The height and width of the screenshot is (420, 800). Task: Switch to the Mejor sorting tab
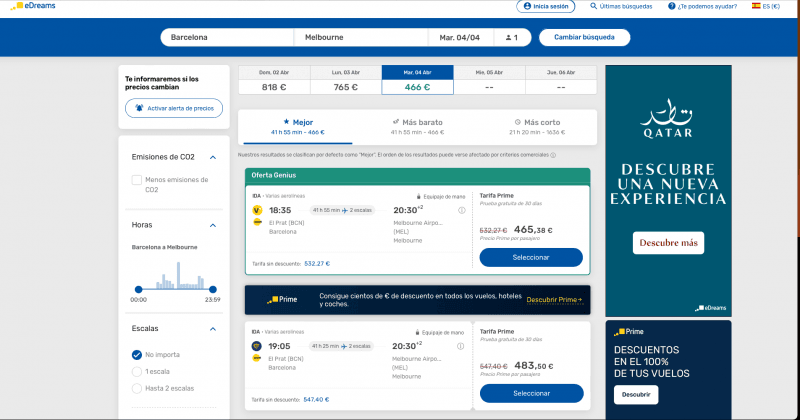tap(298, 127)
